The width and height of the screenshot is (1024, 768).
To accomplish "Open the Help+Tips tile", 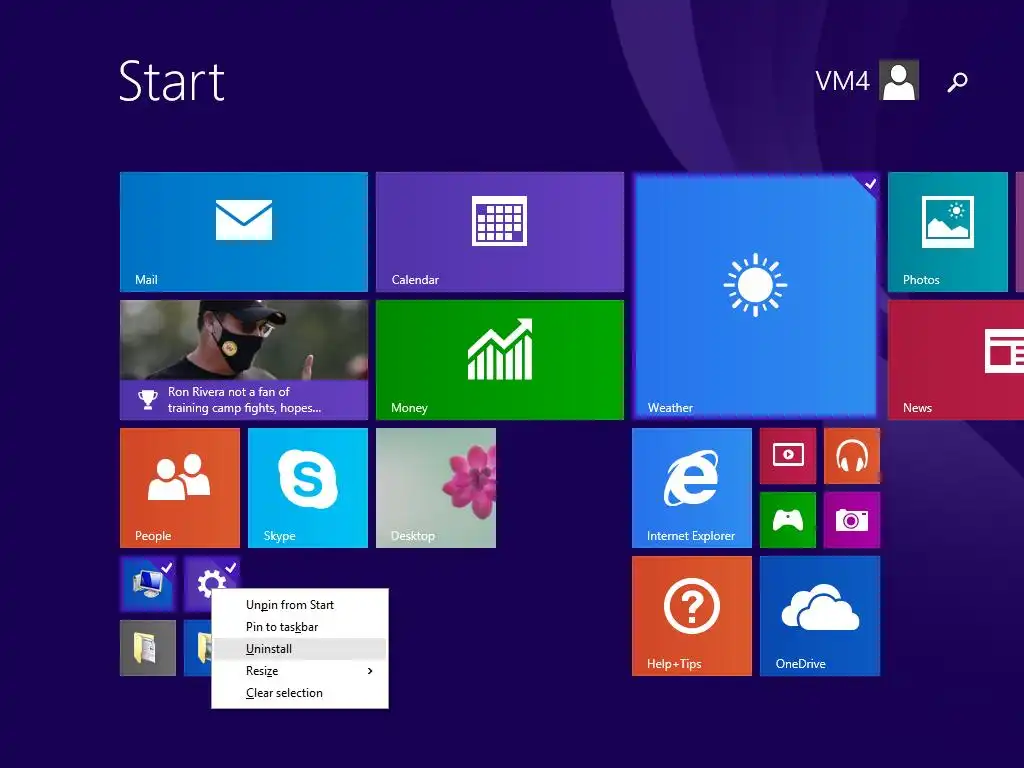I will [x=692, y=616].
